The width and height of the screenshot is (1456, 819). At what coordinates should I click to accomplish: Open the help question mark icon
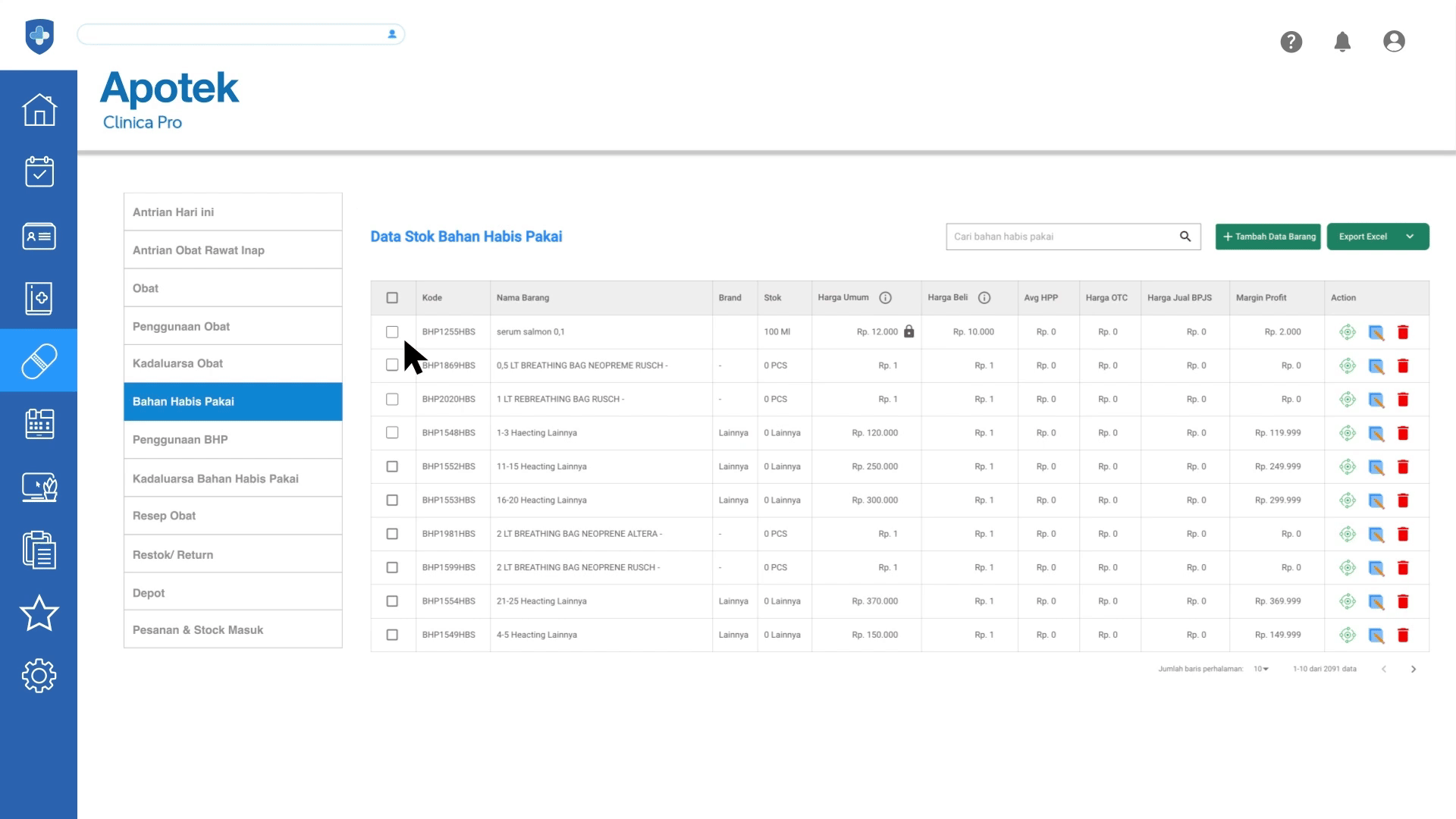tap(1291, 42)
